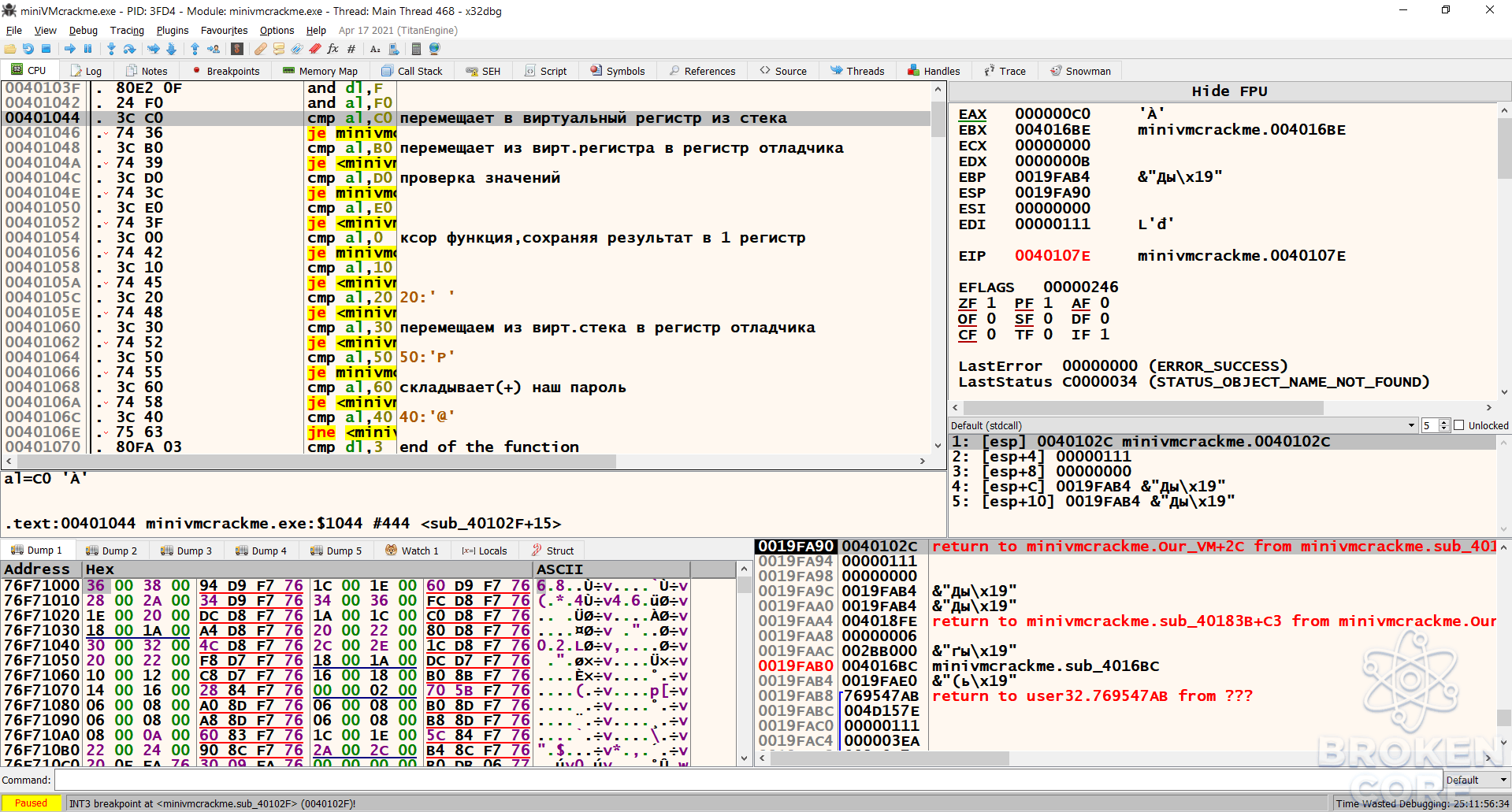Open the Debug menu
Screen dimensions: 1512x812
pos(83,30)
